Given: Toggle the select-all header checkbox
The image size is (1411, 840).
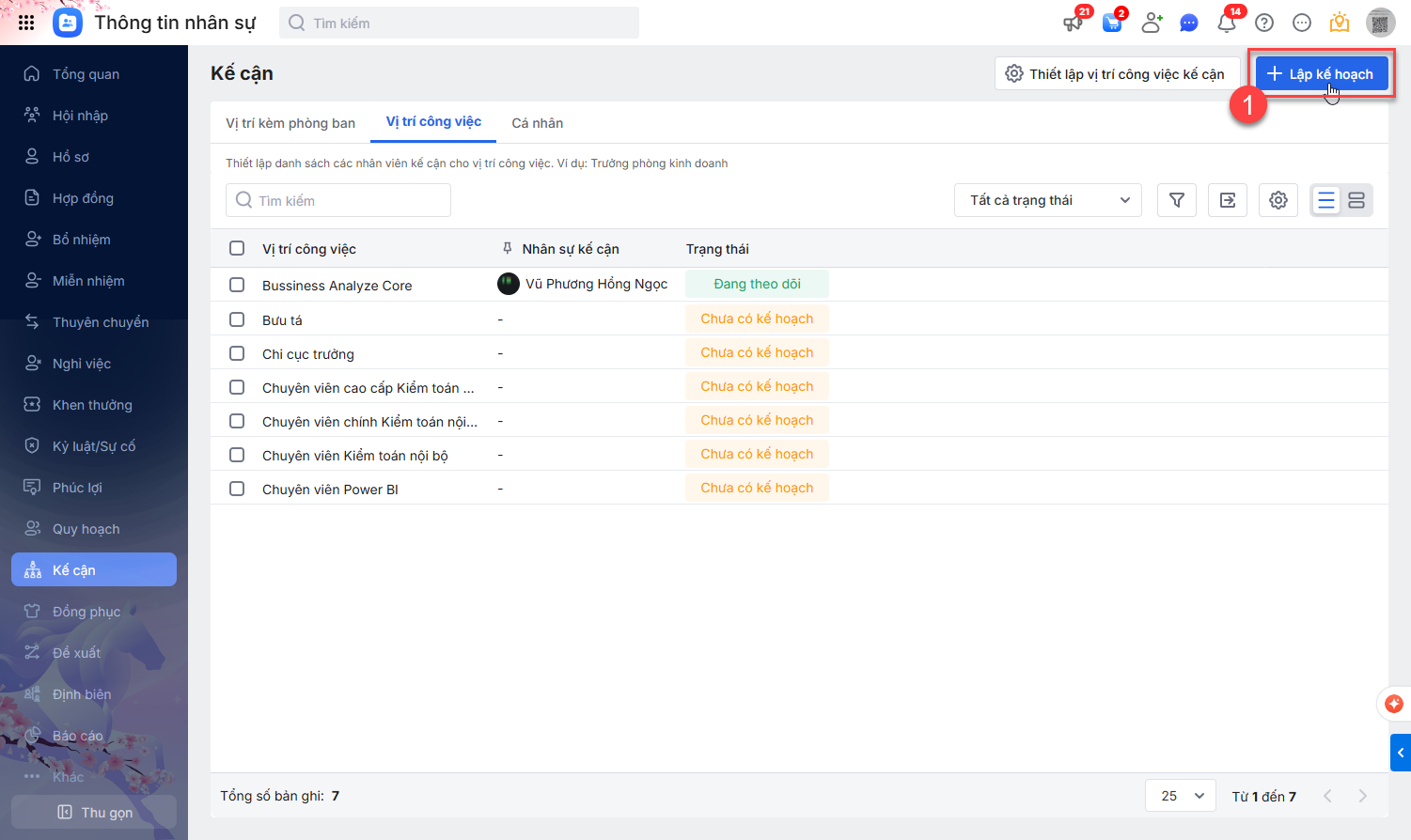Looking at the screenshot, I should pos(237,248).
